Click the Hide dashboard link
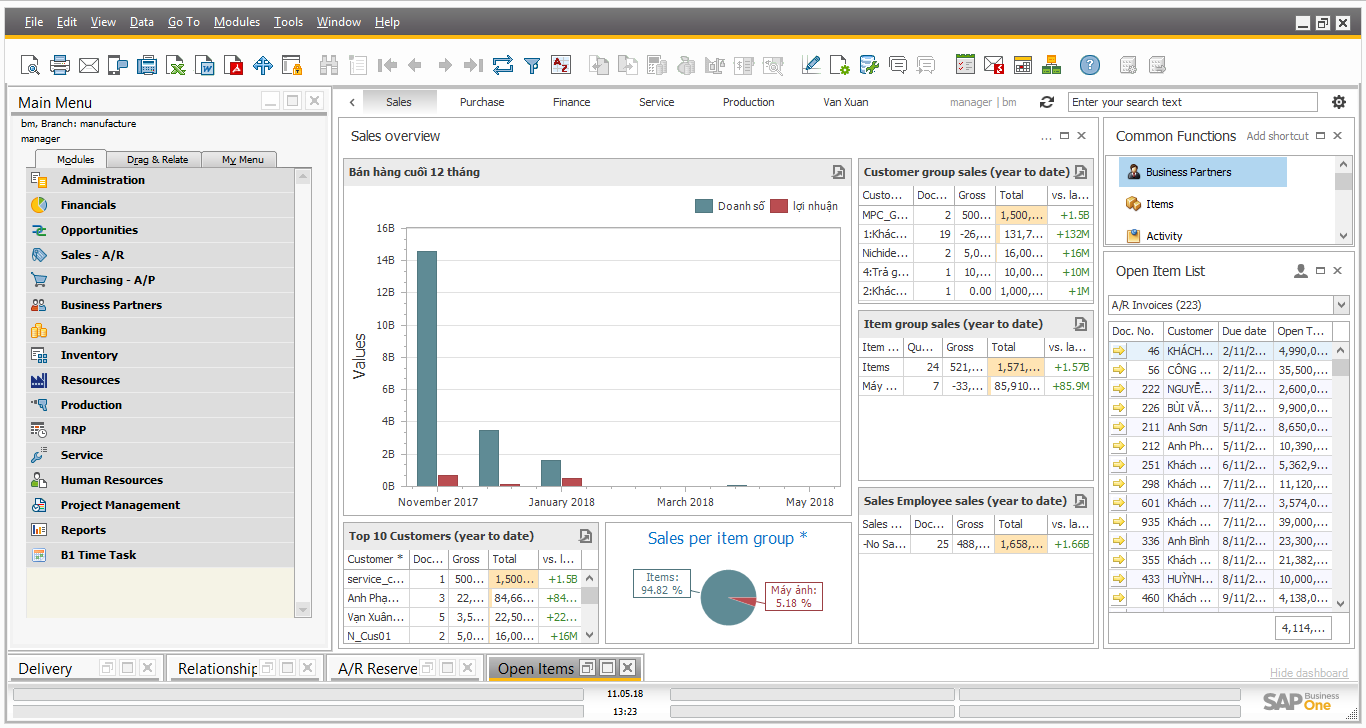Viewport: 1366px width, 728px height. pos(1308,673)
